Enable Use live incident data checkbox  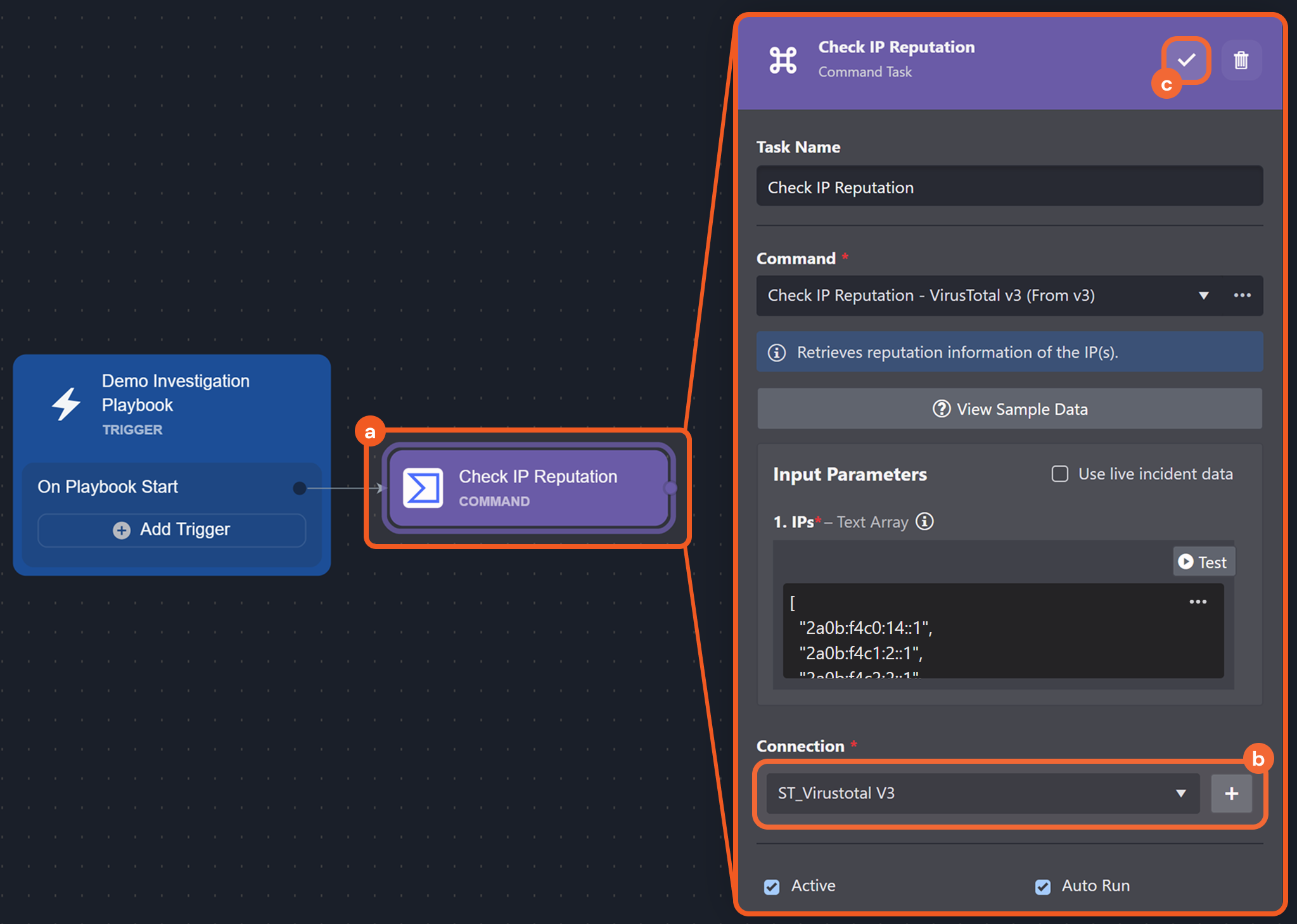1060,474
